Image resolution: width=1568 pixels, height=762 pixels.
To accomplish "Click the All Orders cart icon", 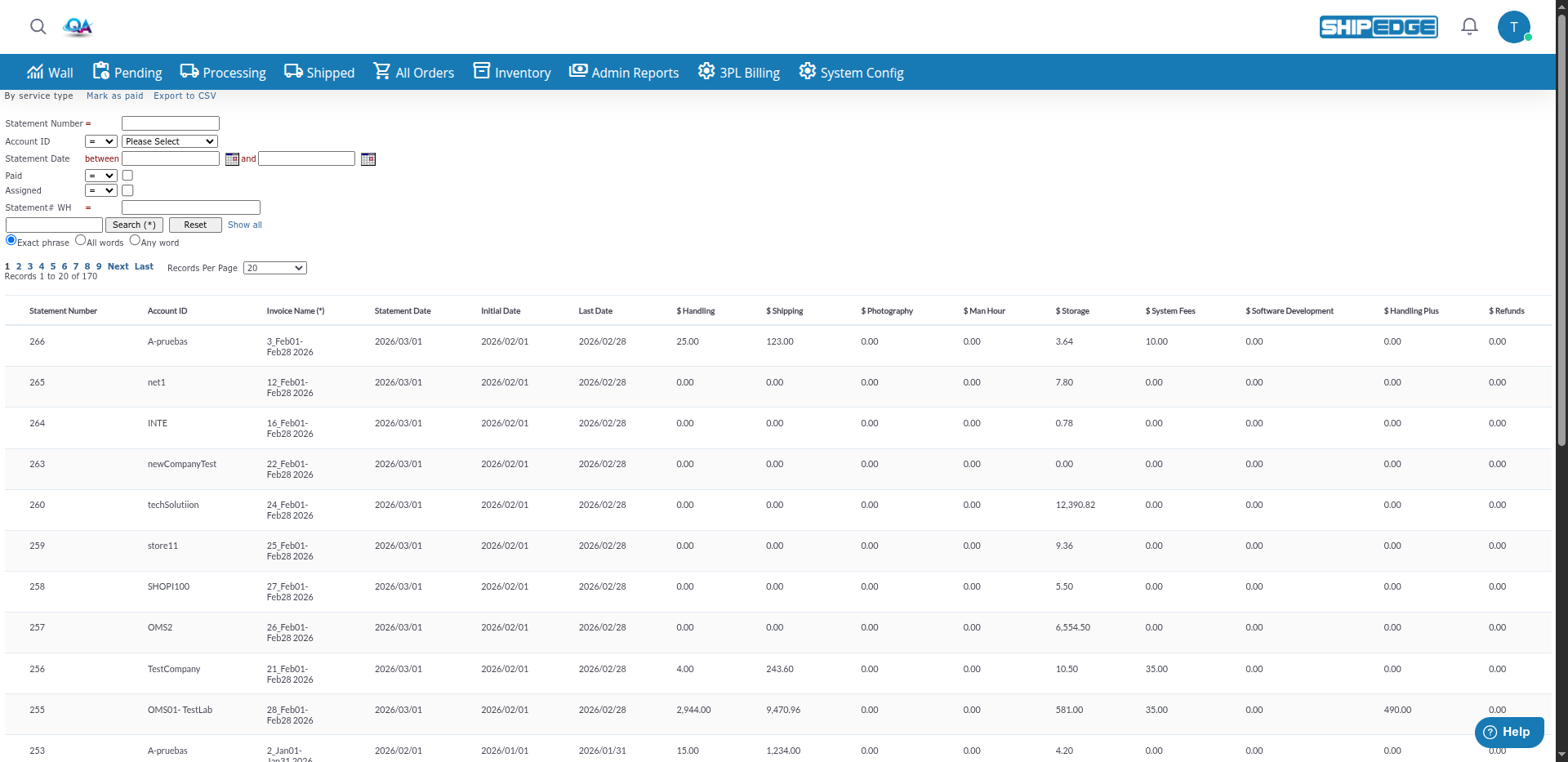I will [x=382, y=70].
